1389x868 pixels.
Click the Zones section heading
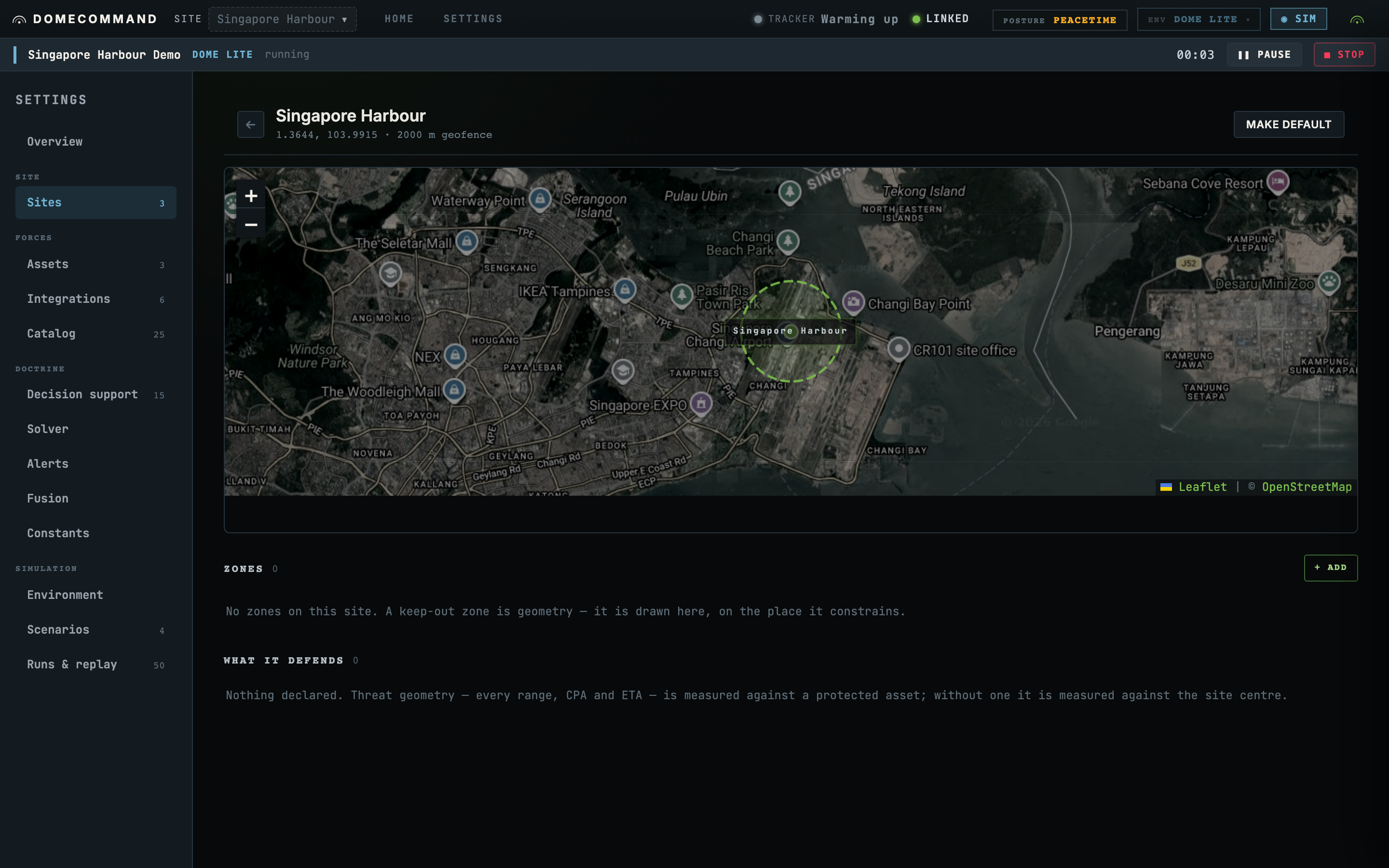click(x=244, y=569)
